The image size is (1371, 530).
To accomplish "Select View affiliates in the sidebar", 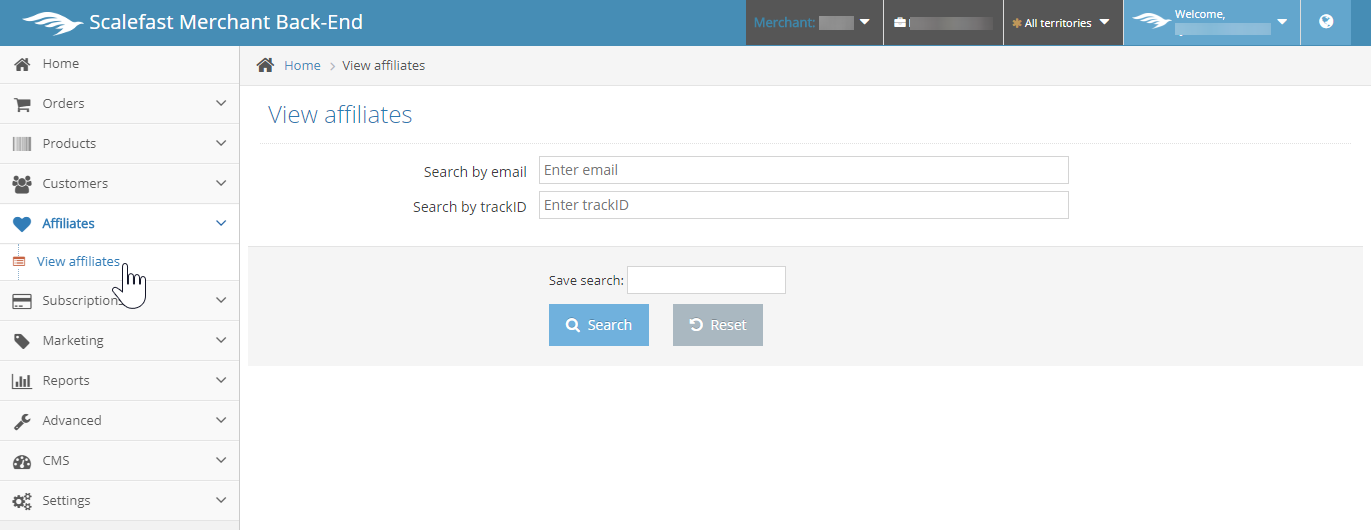I will coord(78,262).
